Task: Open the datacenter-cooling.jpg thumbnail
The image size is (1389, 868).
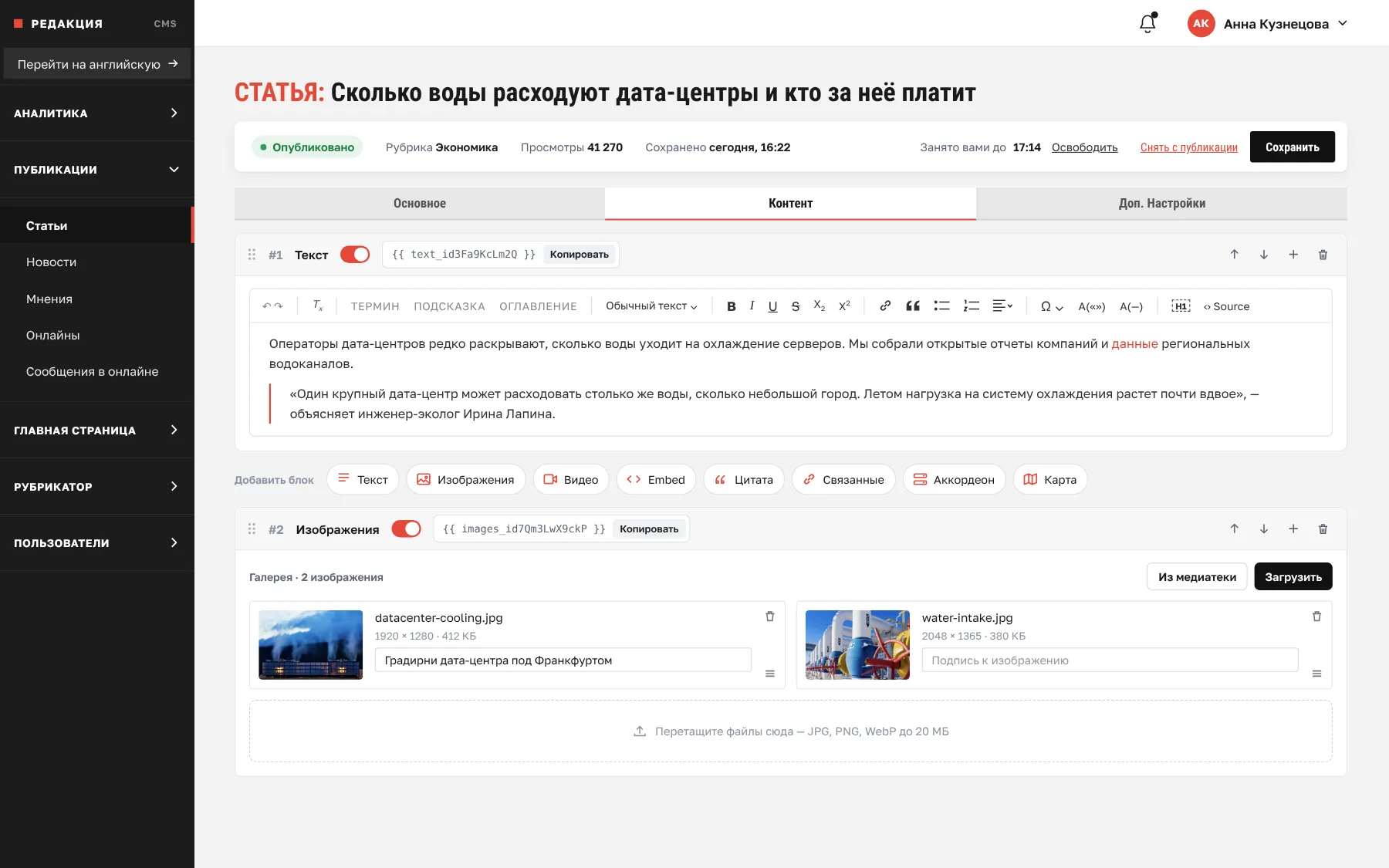Action: pos(310,644)
